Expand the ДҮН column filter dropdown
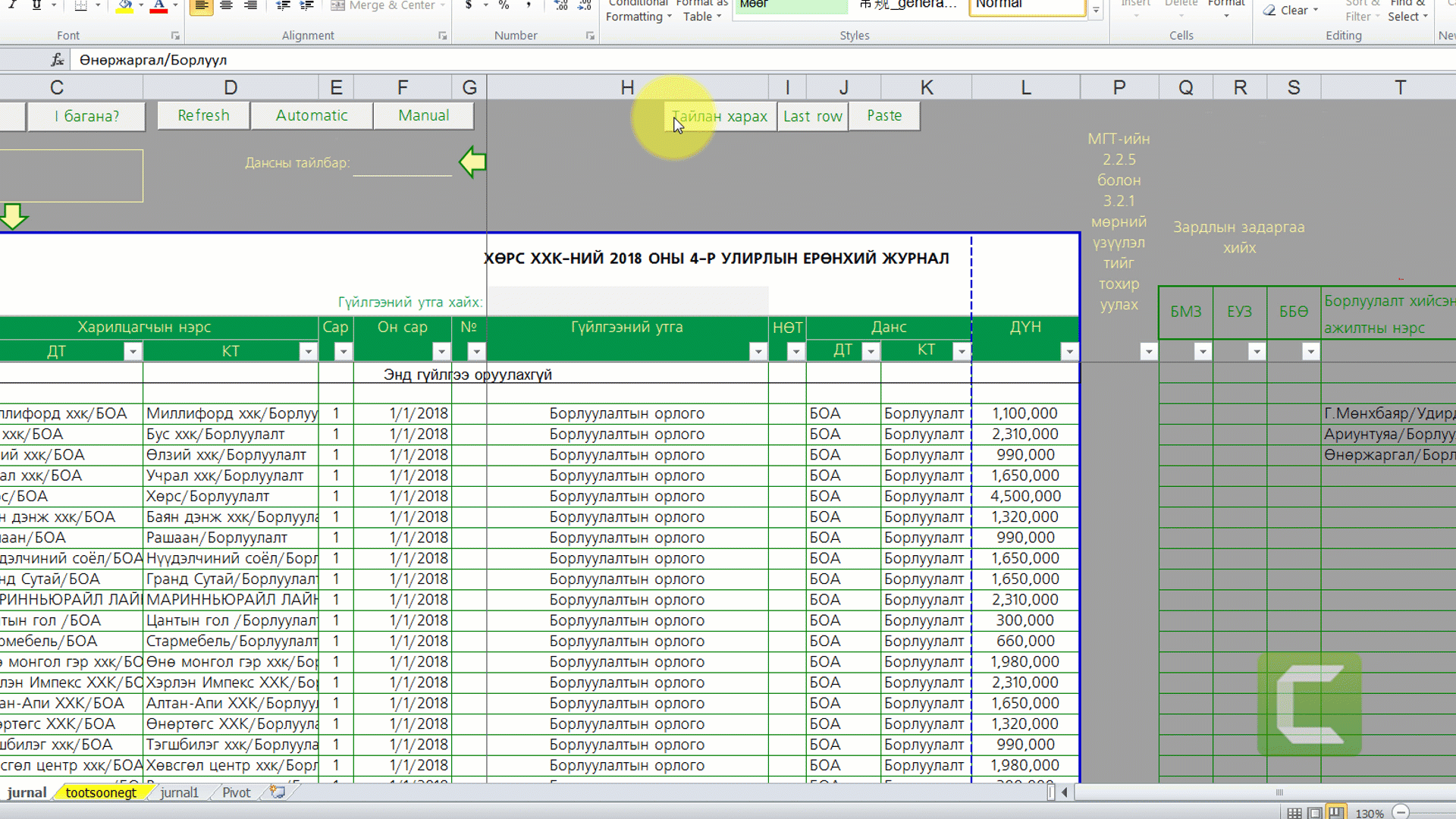The width and height of the screenshot is (1456, 819). click(x=1069, y=351)
